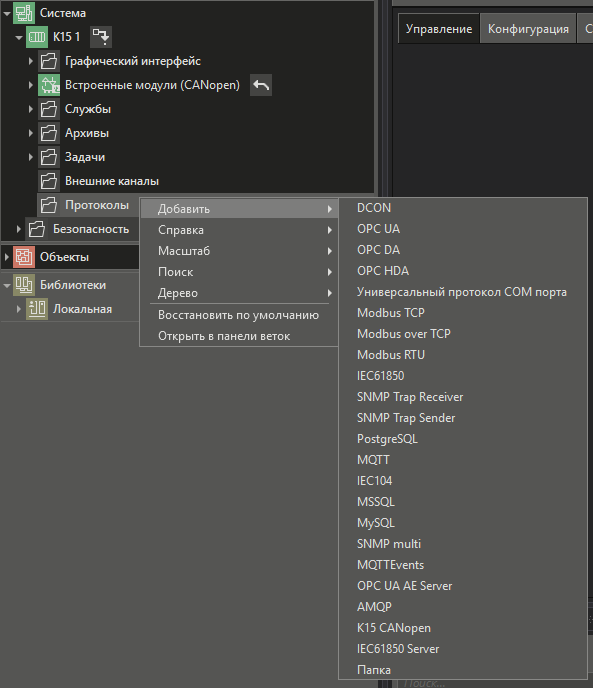
Task: Select SNMP multi
Action: [x=463, y=544]
